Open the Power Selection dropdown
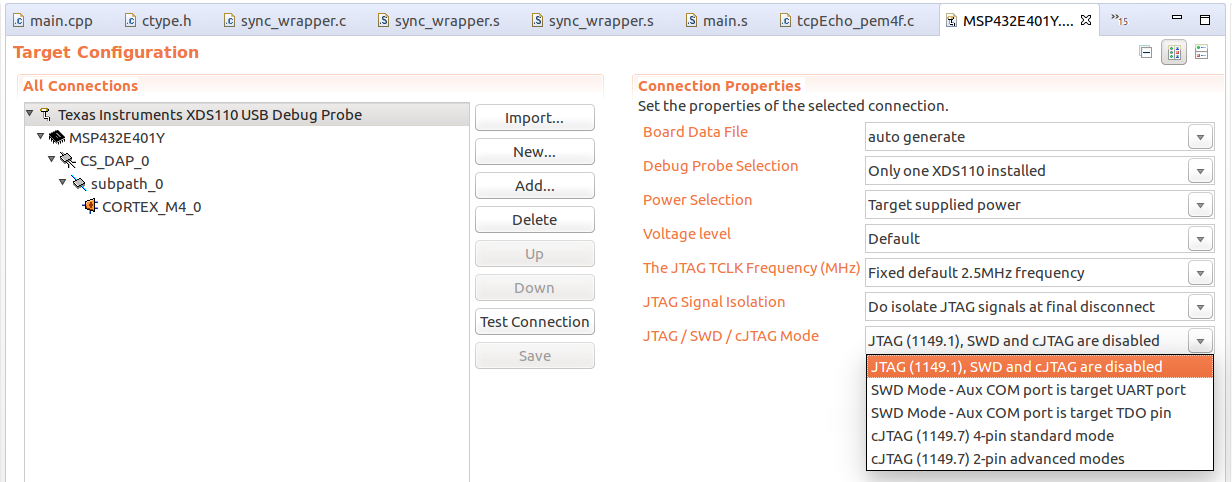This screenshot has height=482, width=1232. pos(1201,205)
